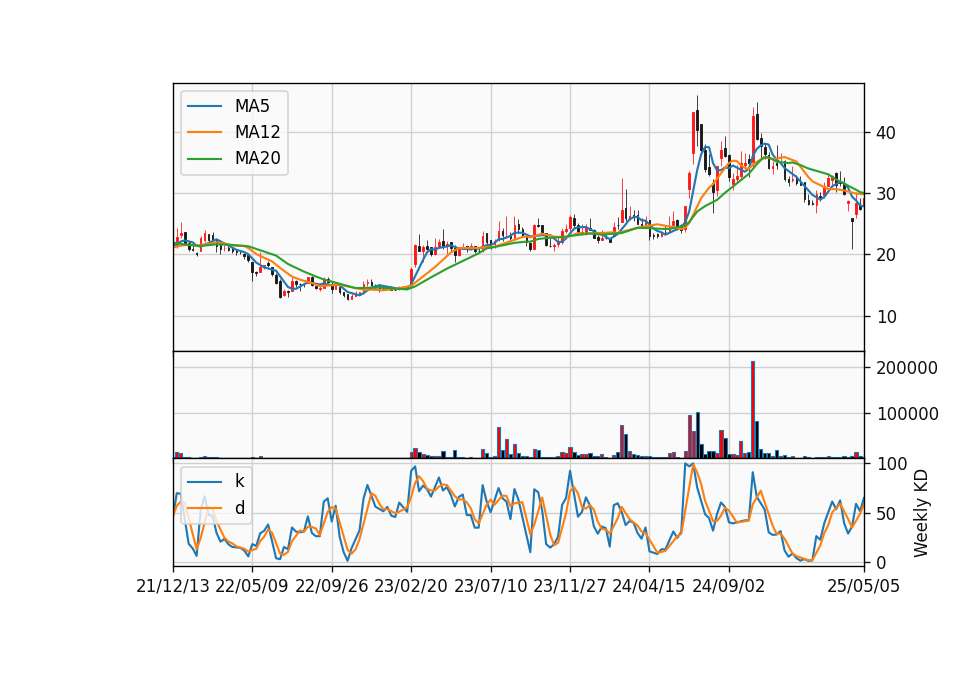The height and width of the screenshot is (690, 960).
Task: Click the 22/09/26 date axis label
Action: coord(332,586)
